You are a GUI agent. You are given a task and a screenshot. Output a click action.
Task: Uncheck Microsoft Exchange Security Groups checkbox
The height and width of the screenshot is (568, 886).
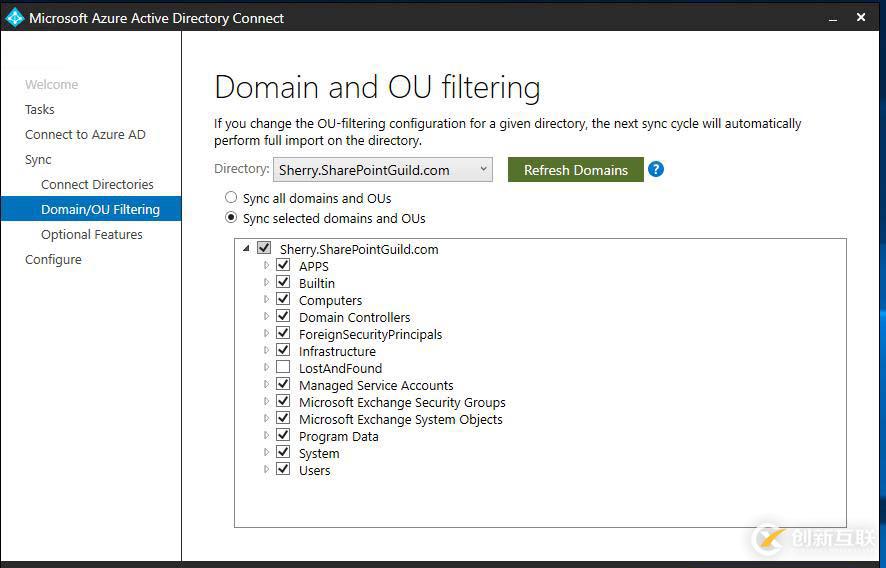(283, 401)
